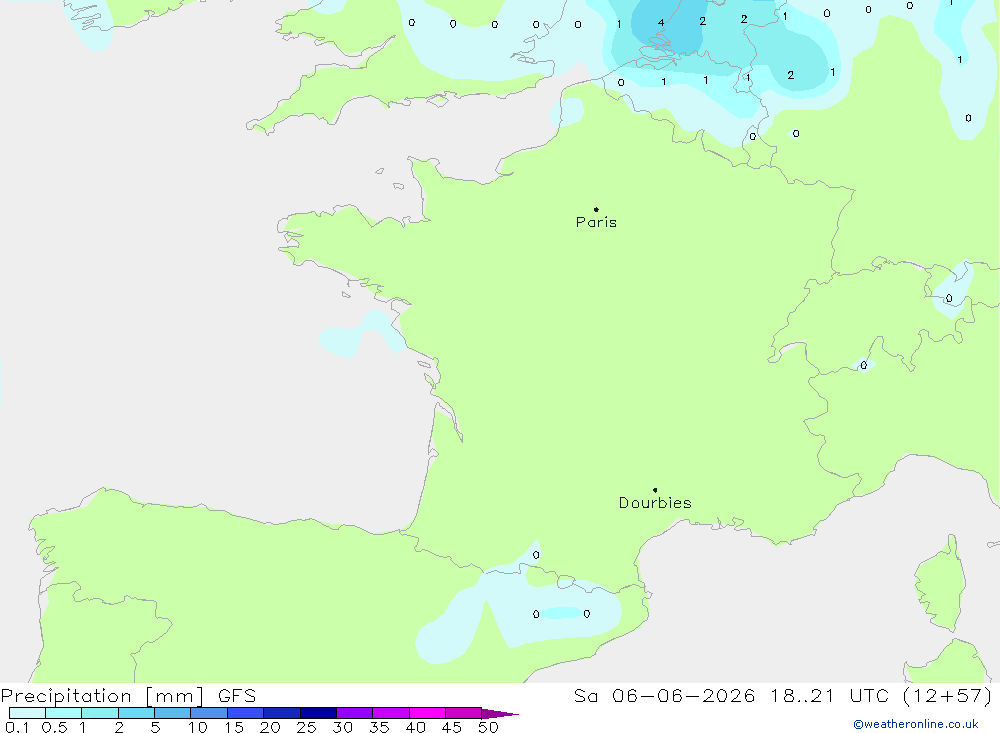Click the 10 to 15 mm legend swatch
This screenshot has height=733, width=1000.
(209, 713)
